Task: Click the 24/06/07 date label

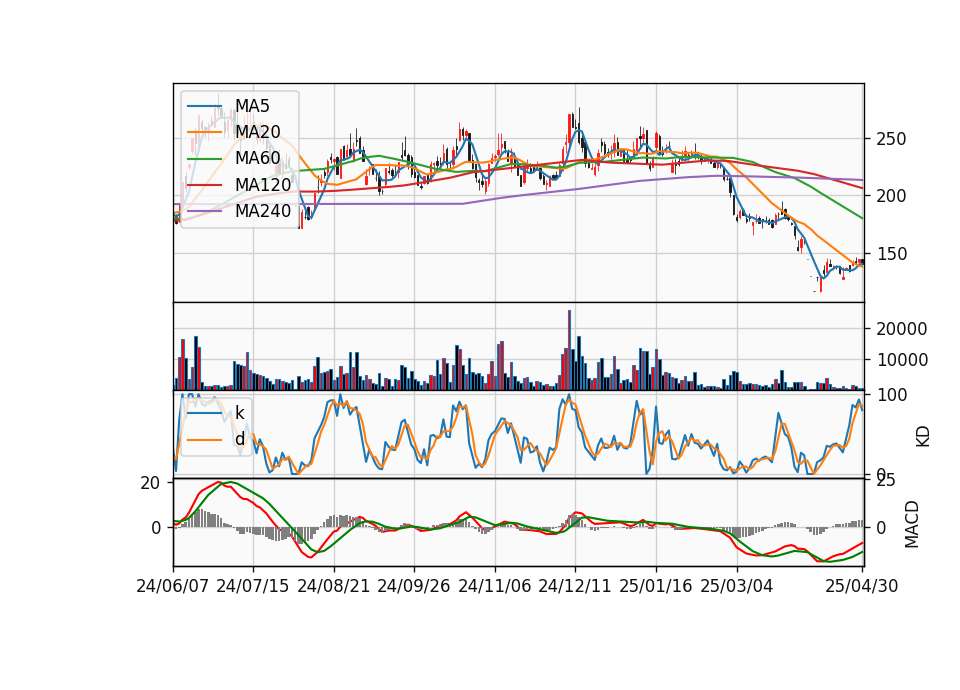Action: [x=173, y=586]
